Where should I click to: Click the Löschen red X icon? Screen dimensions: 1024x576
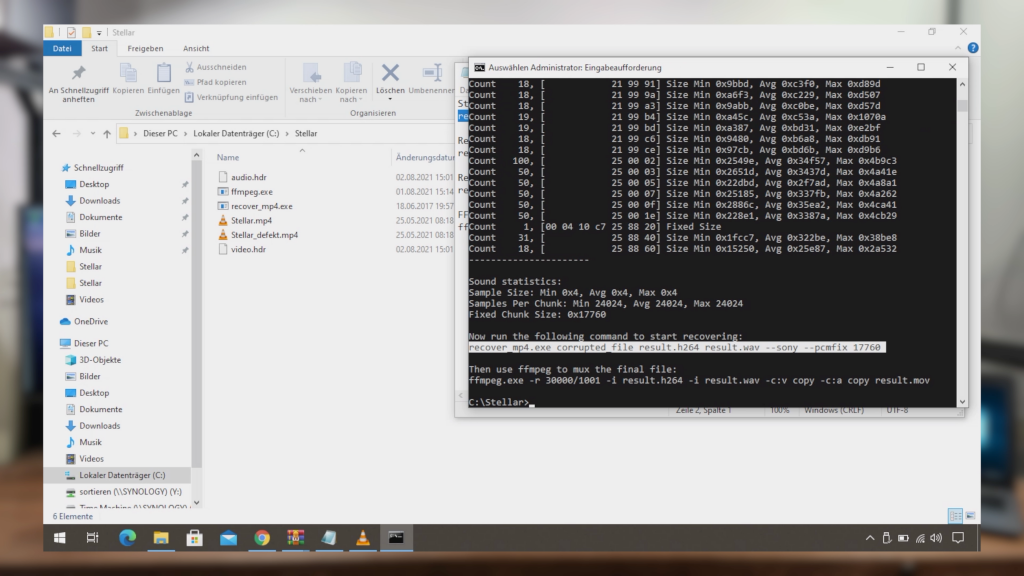(x=391, y=72)
